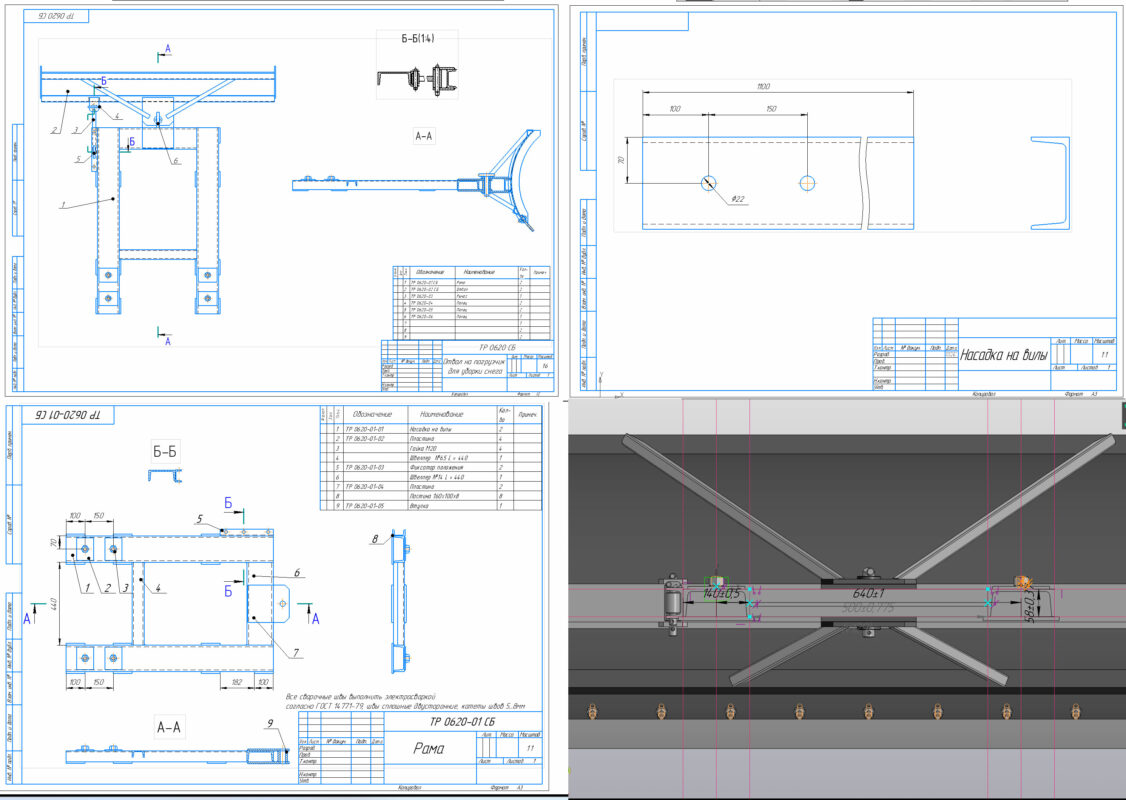Select the 'Насадка на вилы' title block text
Screen dimensions: 1126x800
[x=1007, y=354]
